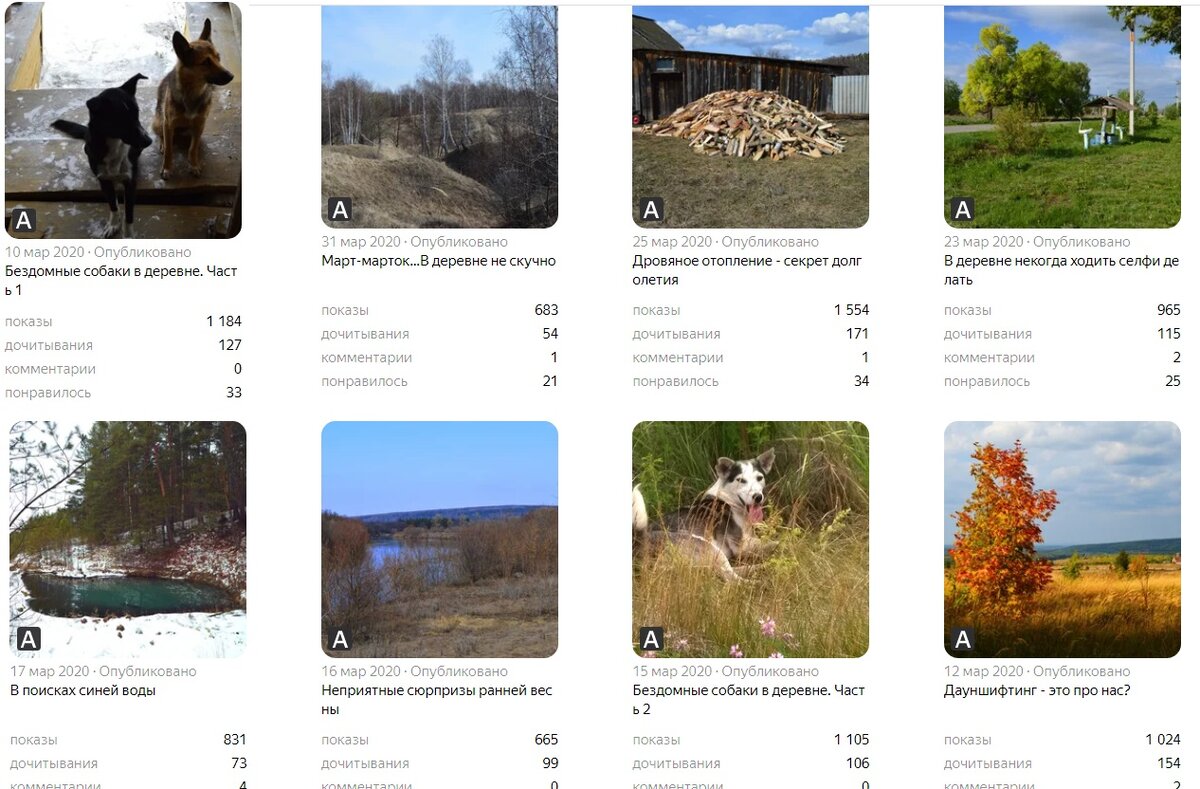Viewport: 1200px width, 789px height.
Task: Click the two dogs on porch thumbnail
Action: [x=123, y=120]
